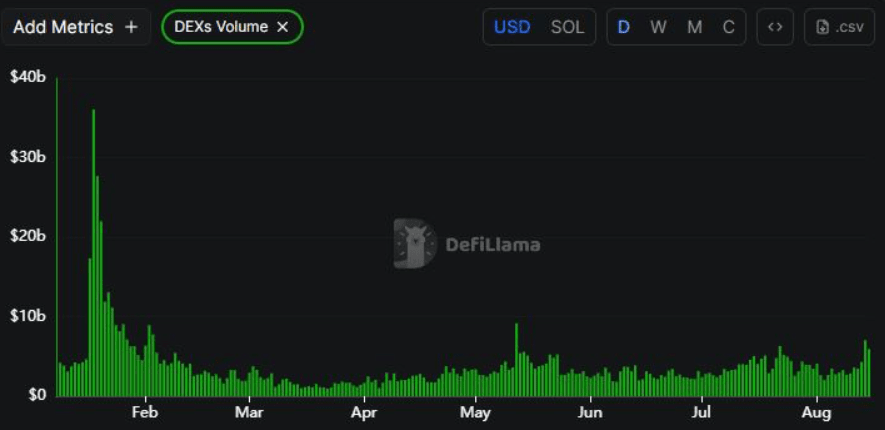Click the mid-May volume spike bar
This screenshot has width=885, height=430.
point(516,360)
